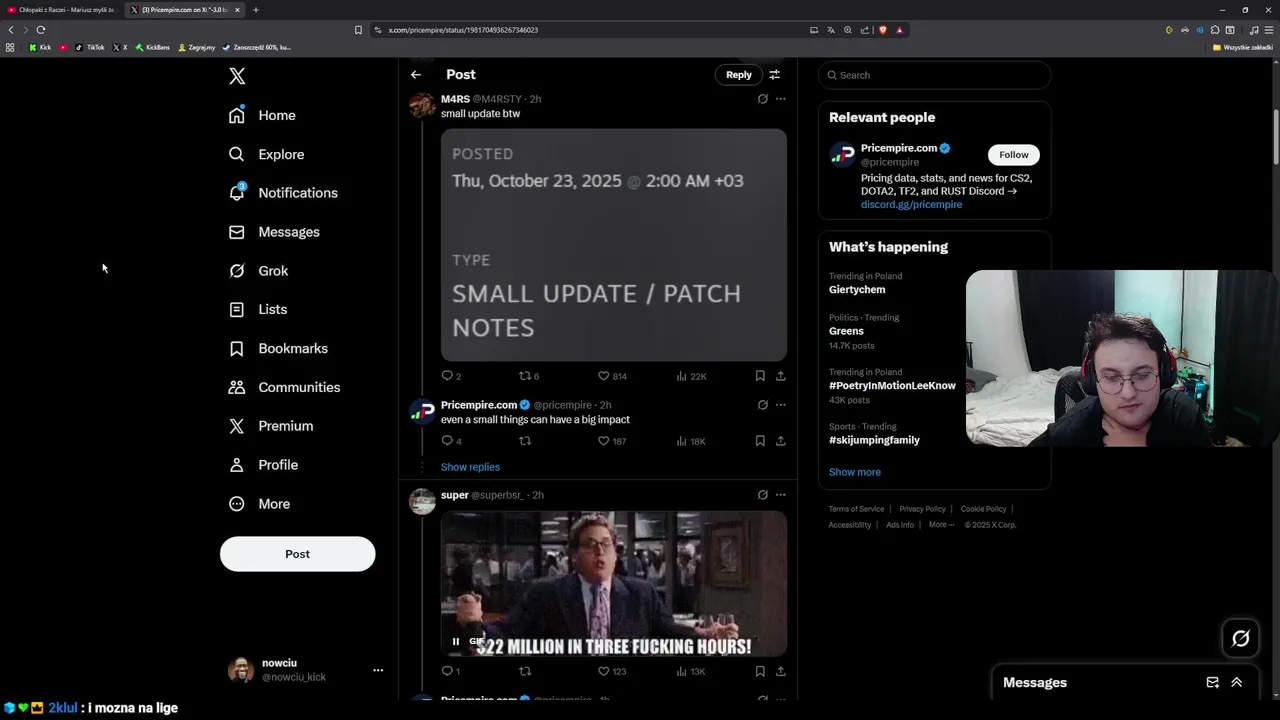The width and height of the screenshot is (1280, 720).
Task: Go to Home in the sidebar
Action: (262, 115)
